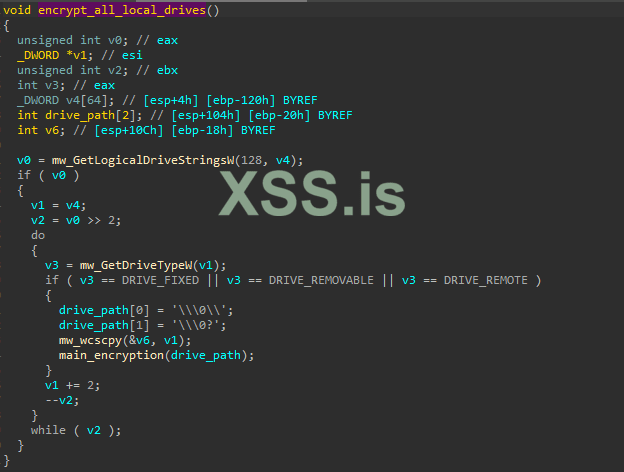Click the while keyword at loop end
Screen dimensions: 624x472
tap(48, 430)
